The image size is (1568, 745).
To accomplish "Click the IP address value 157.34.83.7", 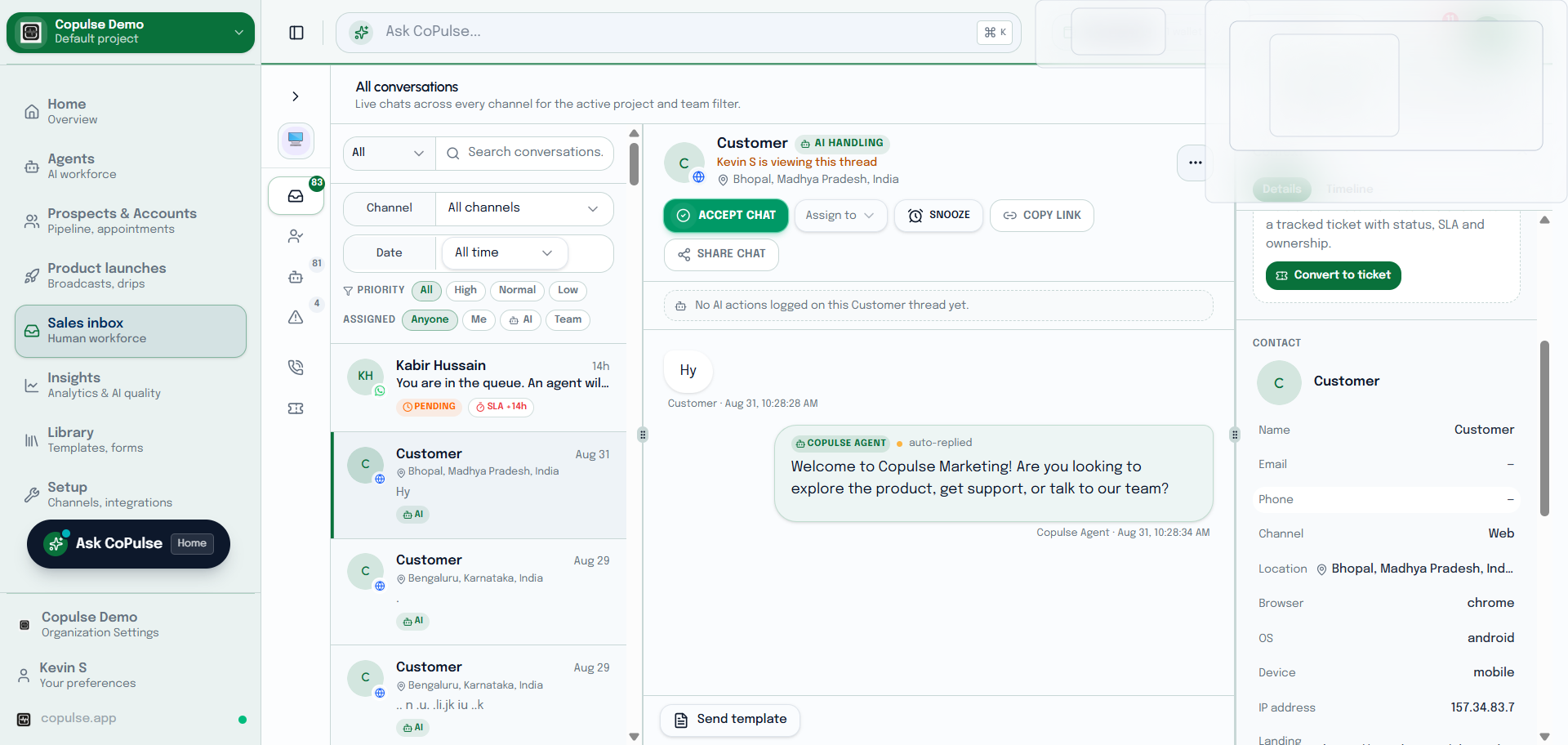I will [1482, 707].
